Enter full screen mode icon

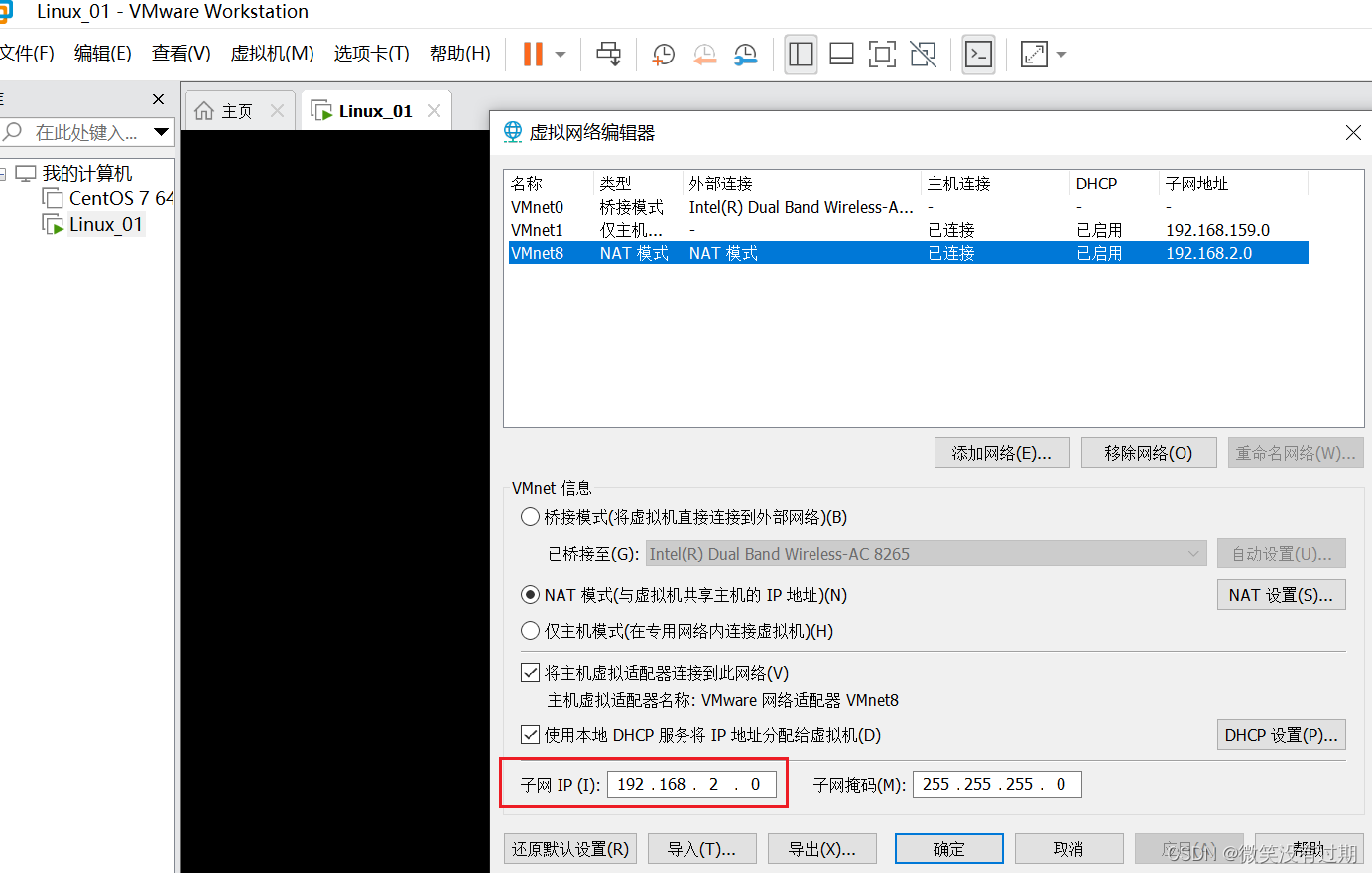click(x=882, y=54)
